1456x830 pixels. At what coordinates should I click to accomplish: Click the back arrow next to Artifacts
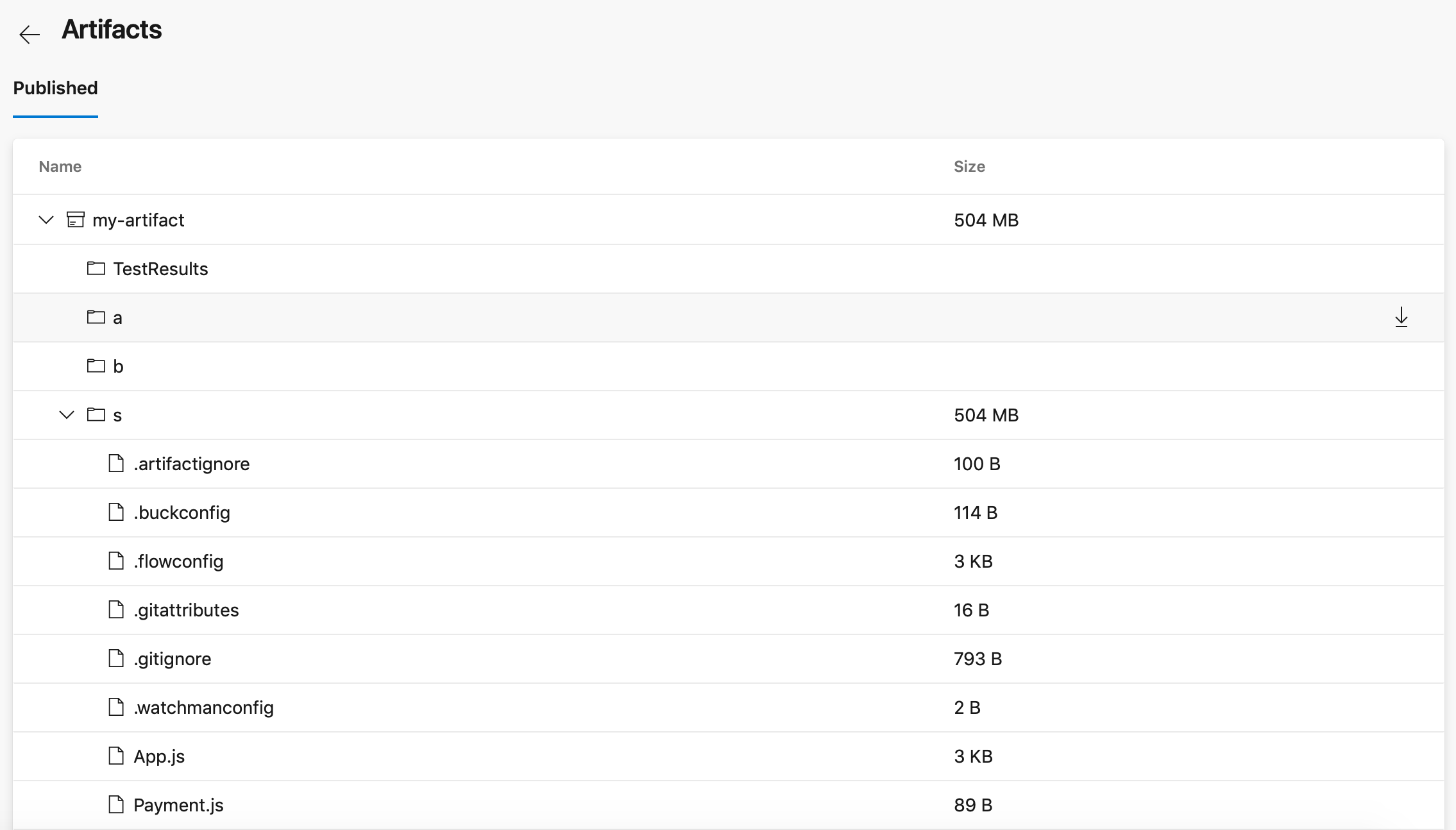click(x=30, y=34)
